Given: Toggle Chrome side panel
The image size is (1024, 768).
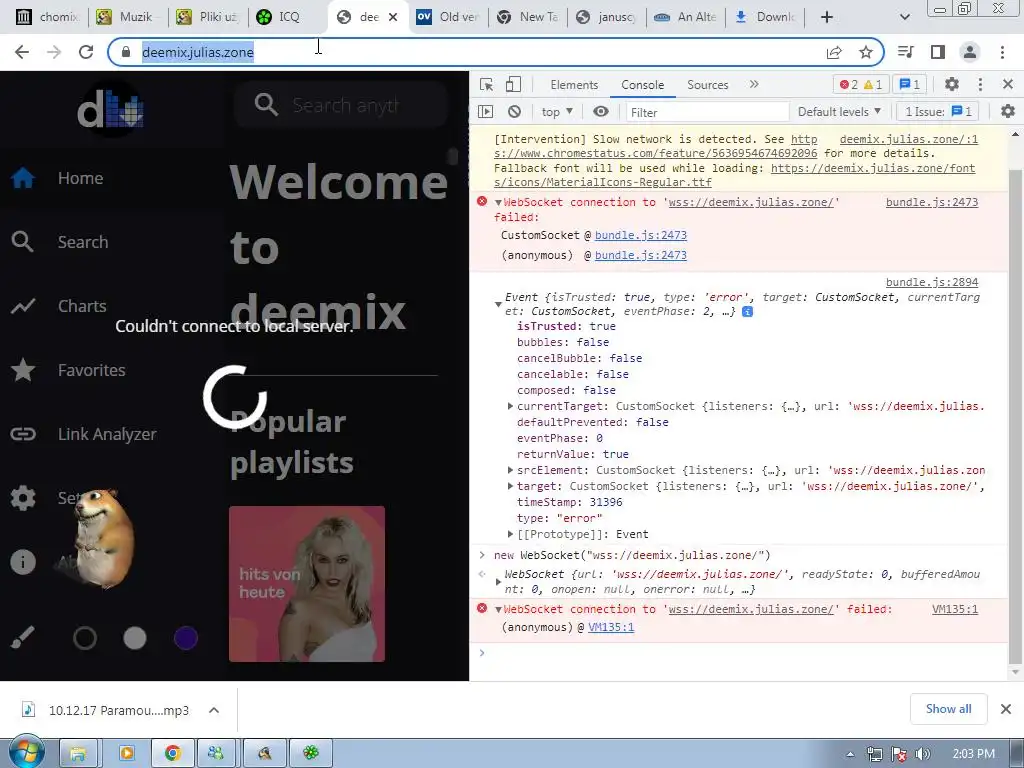Looking at the screenshot, I should (x=938, y=52).
